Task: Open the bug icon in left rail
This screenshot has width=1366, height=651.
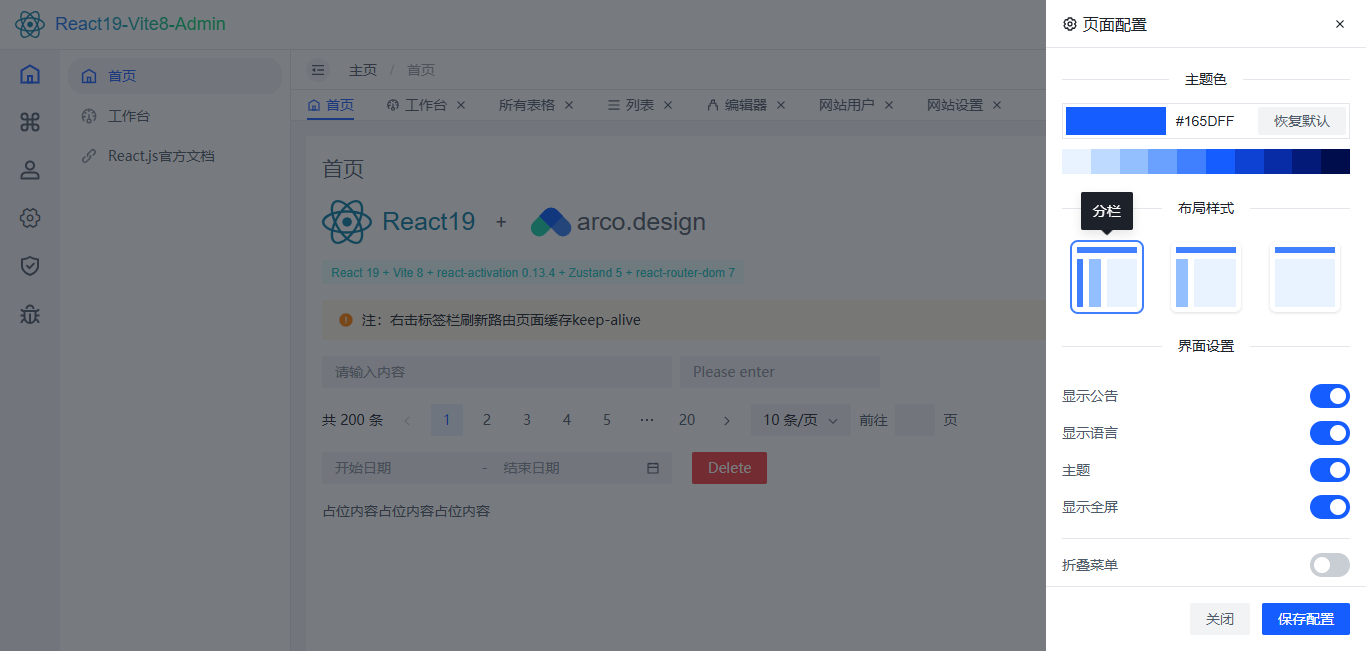Action: coord(30,314)
